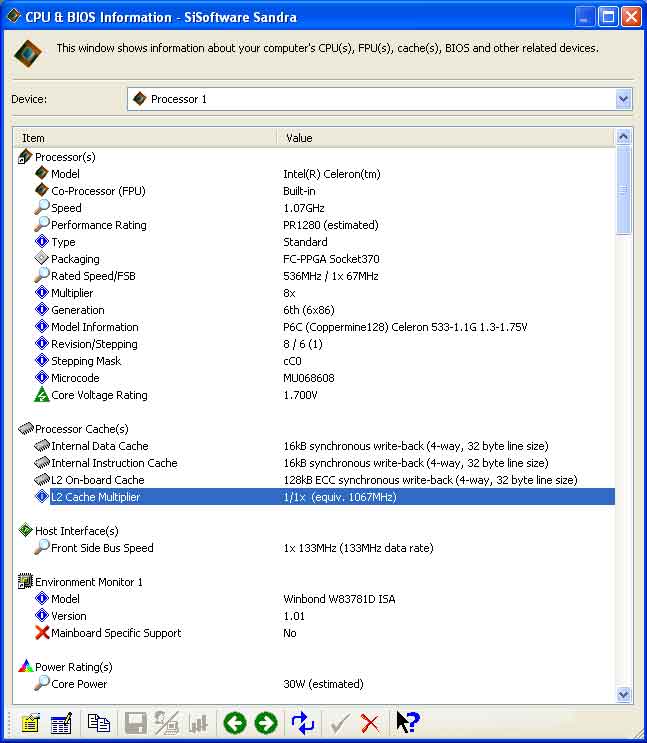This screenshot has width=647, height=743.
Task: Select the Processor(s) category row
Action: click(65, 157)
